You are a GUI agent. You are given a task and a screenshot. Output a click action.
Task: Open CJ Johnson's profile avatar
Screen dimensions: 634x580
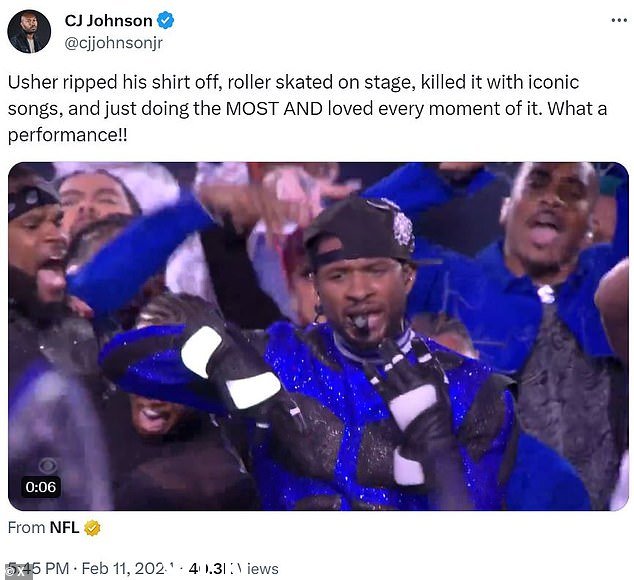[29, 32]
